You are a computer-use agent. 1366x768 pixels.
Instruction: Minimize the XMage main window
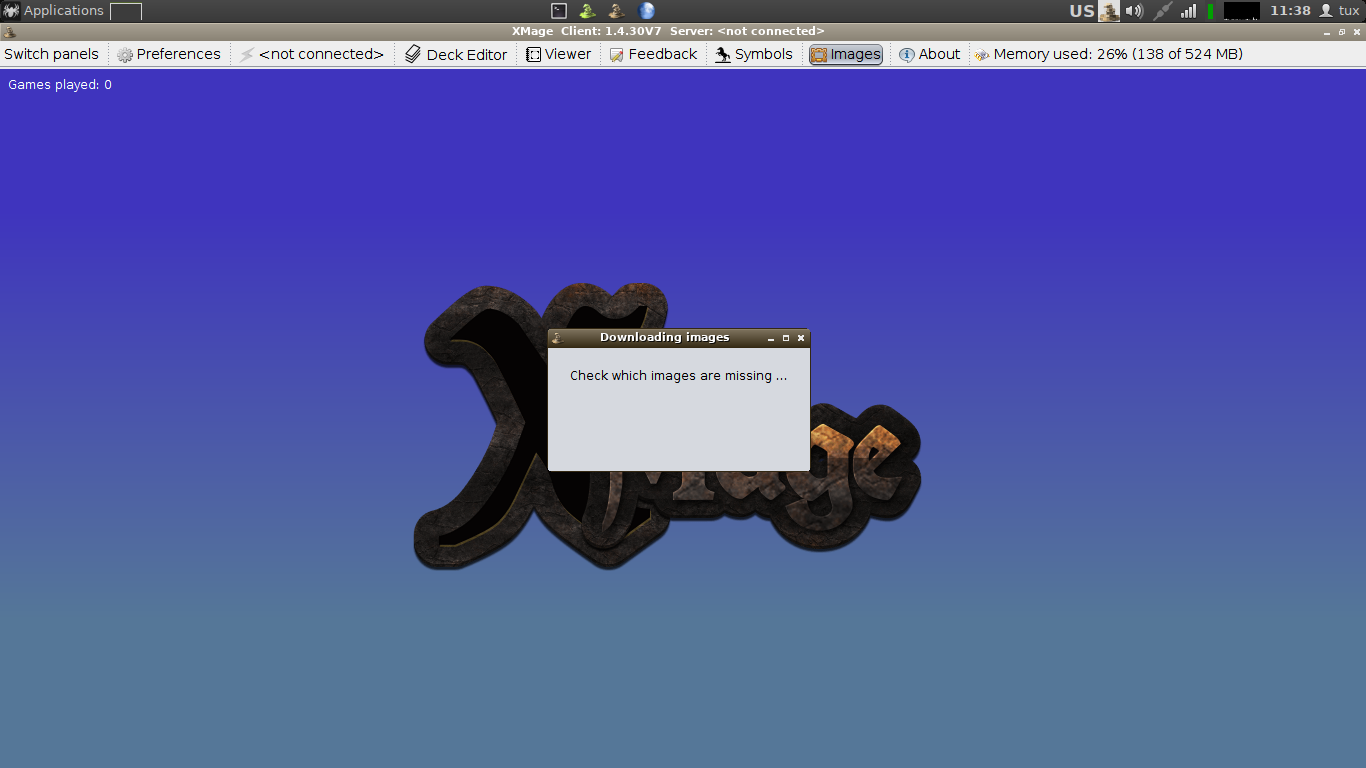1327,32
